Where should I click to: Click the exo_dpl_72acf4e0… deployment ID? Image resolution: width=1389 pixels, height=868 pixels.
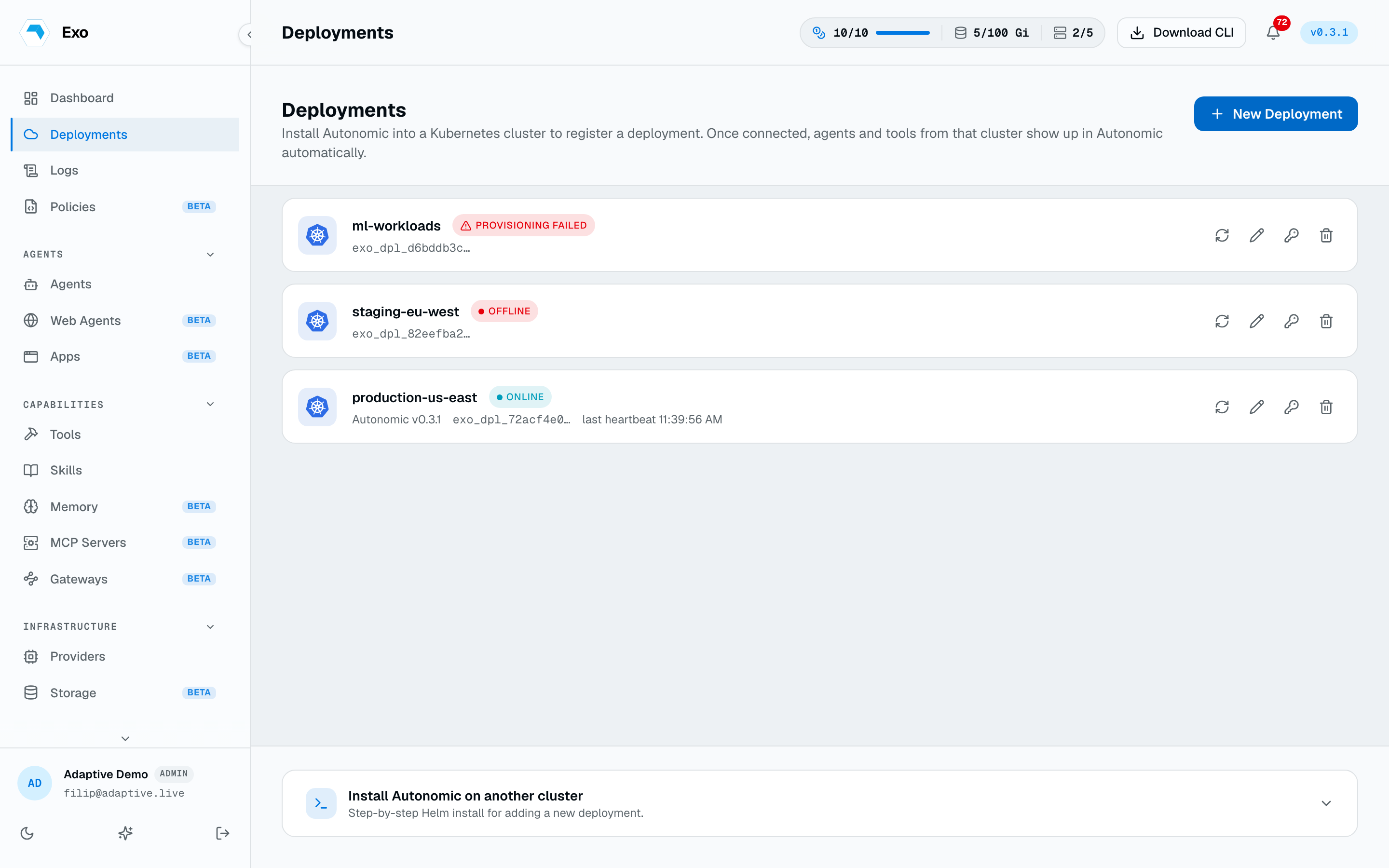tap(511, 420)
